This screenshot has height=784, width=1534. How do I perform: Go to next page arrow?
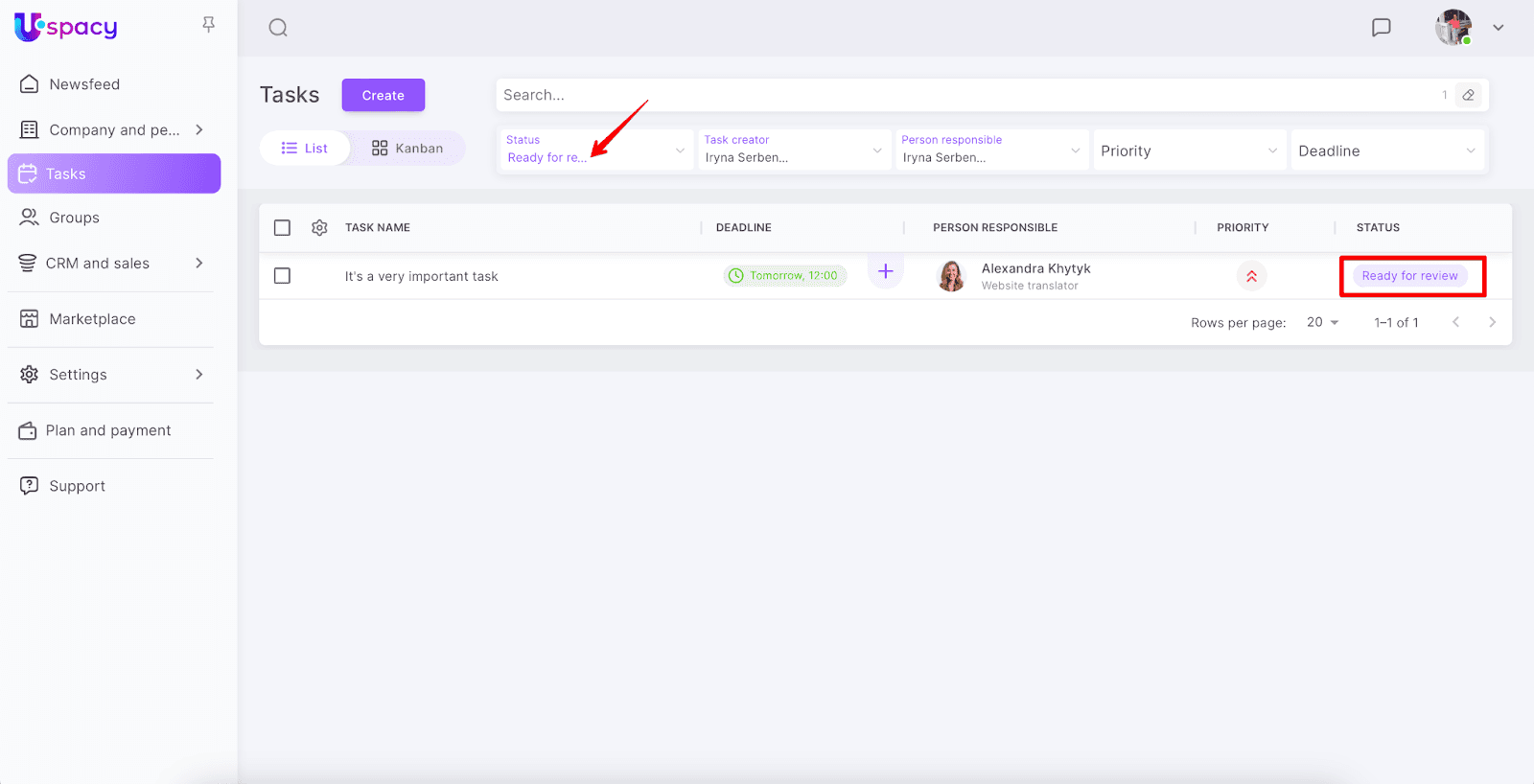(1492, 323)
